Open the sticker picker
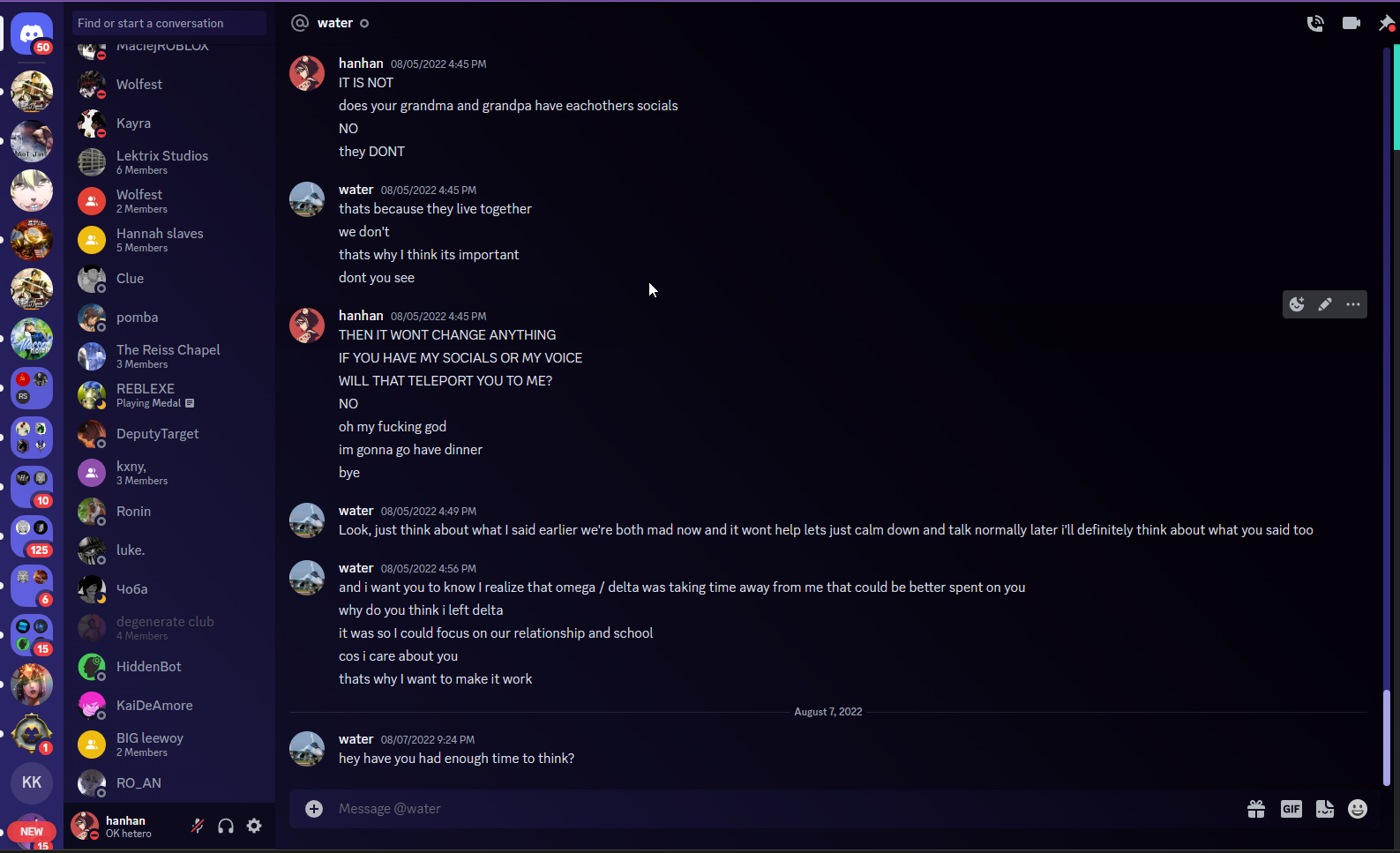The width and height of the screenshot is (1400, 853). [x=1324, y=809]
